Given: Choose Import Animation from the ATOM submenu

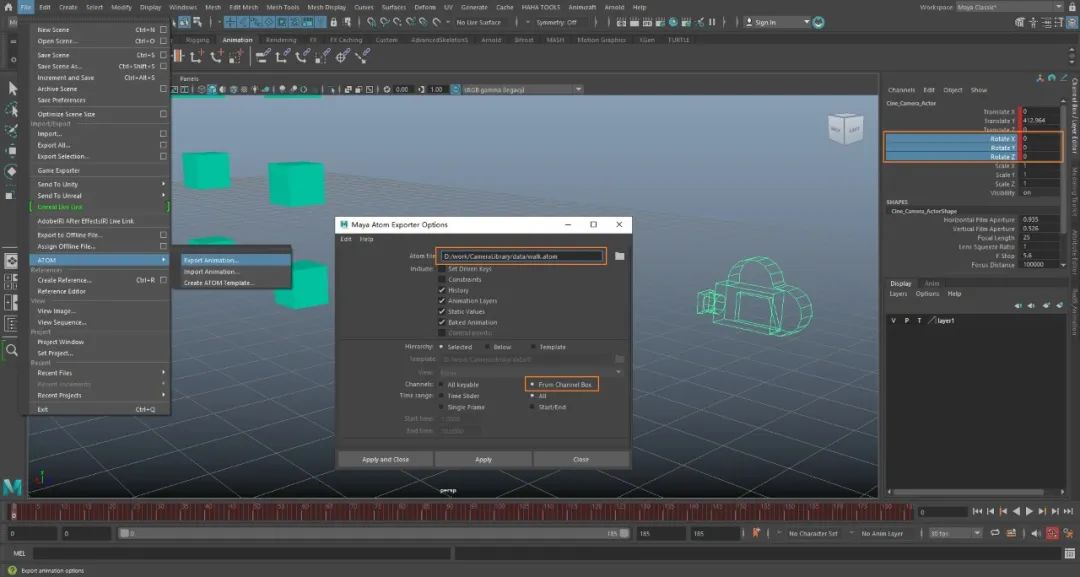Looking at the screenshot, I should 211,271.
